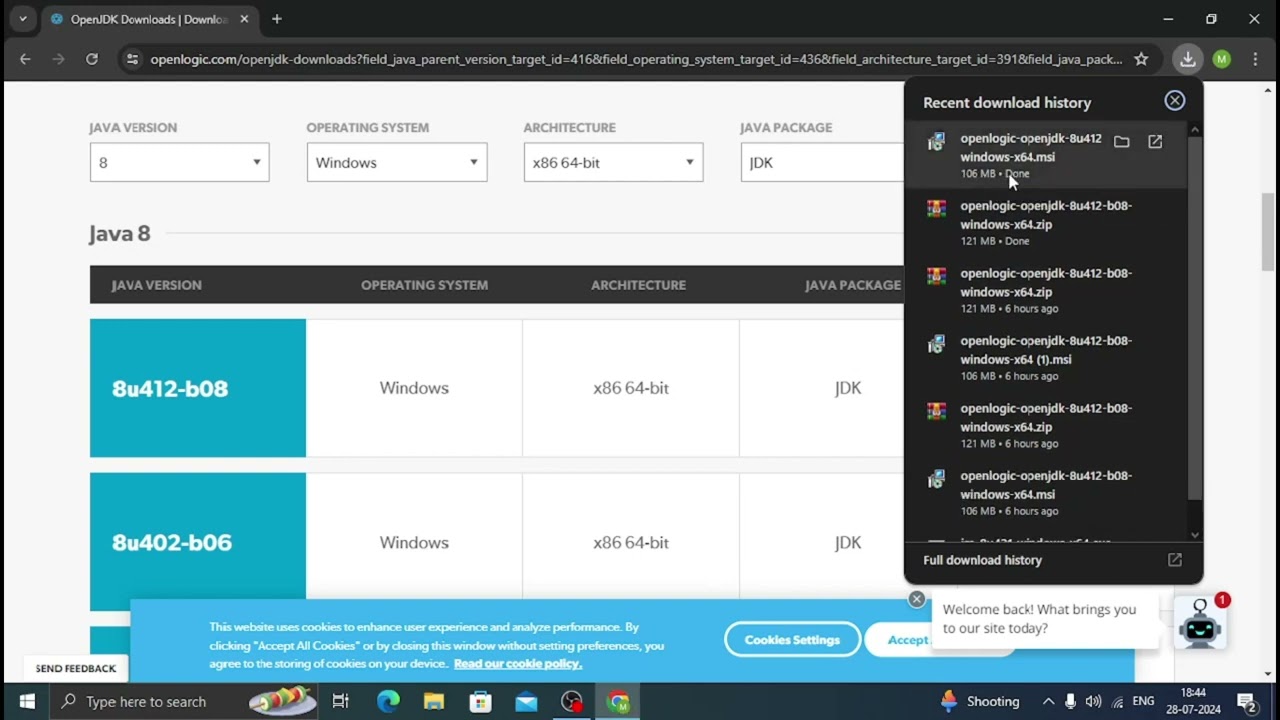1280x720 pixels.
Task: Open the Mail app from taskbar
Action: [x=526, y=701]
